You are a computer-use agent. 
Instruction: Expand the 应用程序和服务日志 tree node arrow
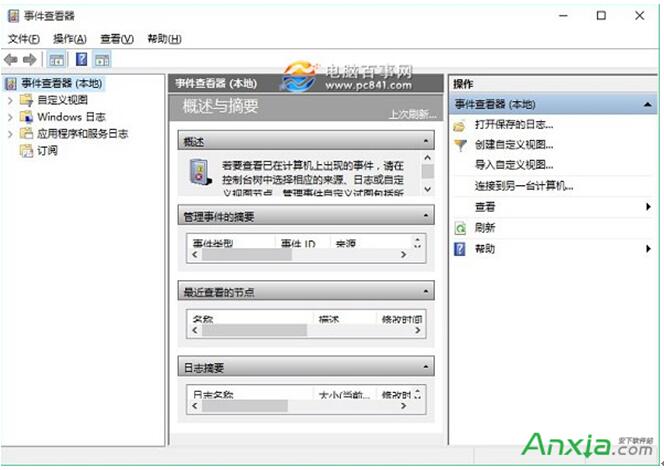[x=11, y=134]
